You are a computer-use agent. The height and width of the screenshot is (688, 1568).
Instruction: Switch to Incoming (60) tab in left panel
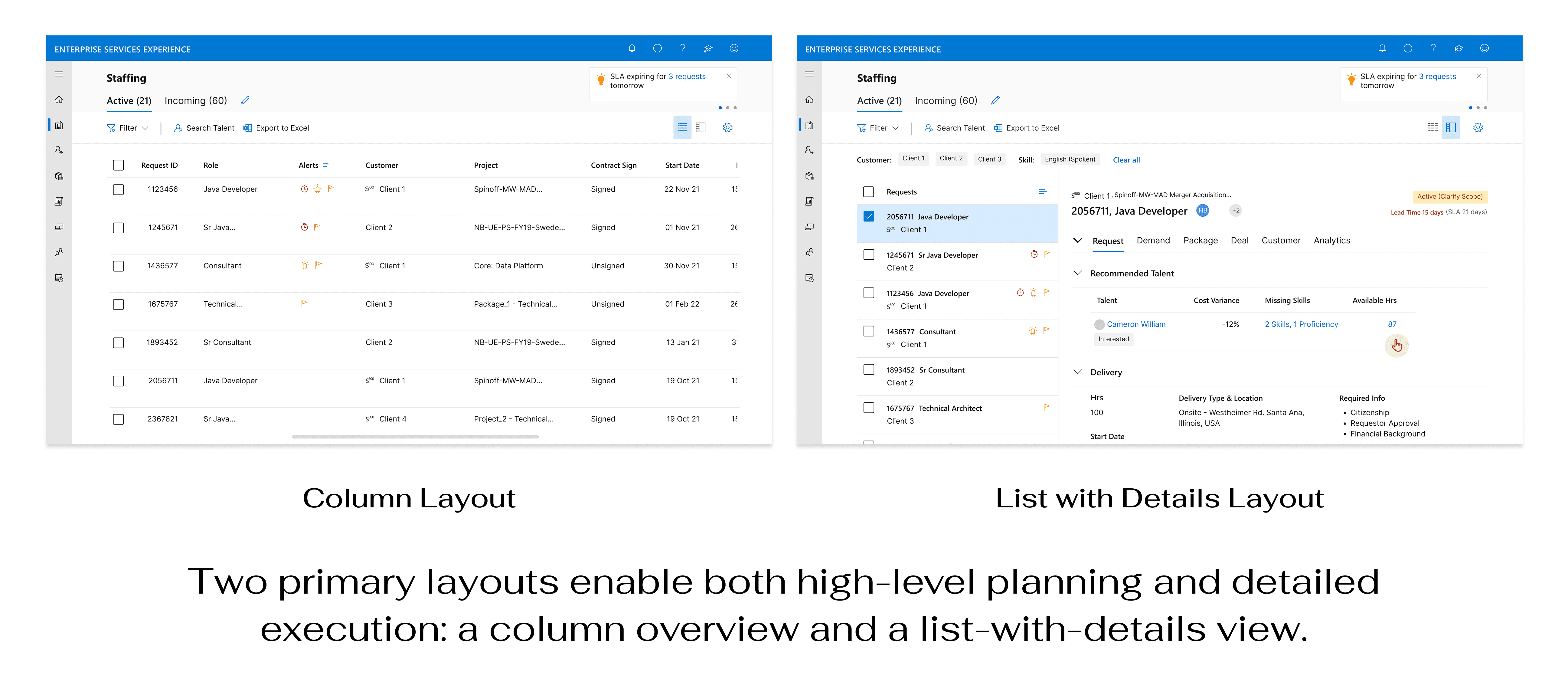click(x=195, y=101)
